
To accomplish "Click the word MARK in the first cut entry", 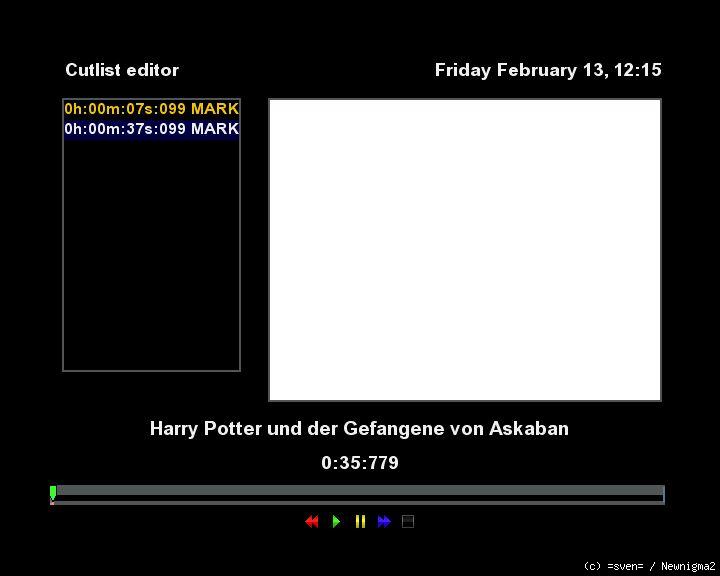I will coord(215,108).
